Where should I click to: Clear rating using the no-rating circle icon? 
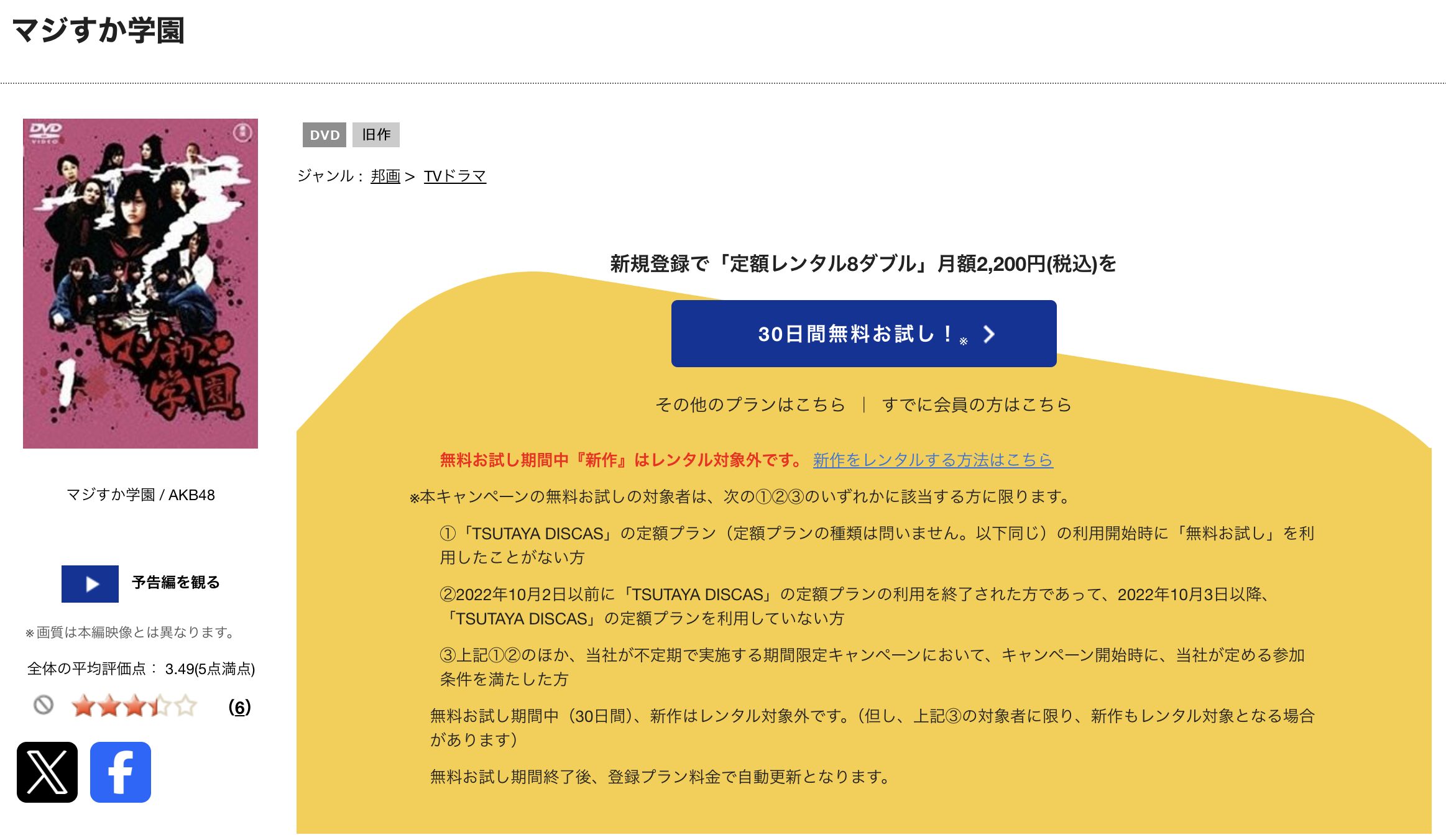click(x=44, y=705)
